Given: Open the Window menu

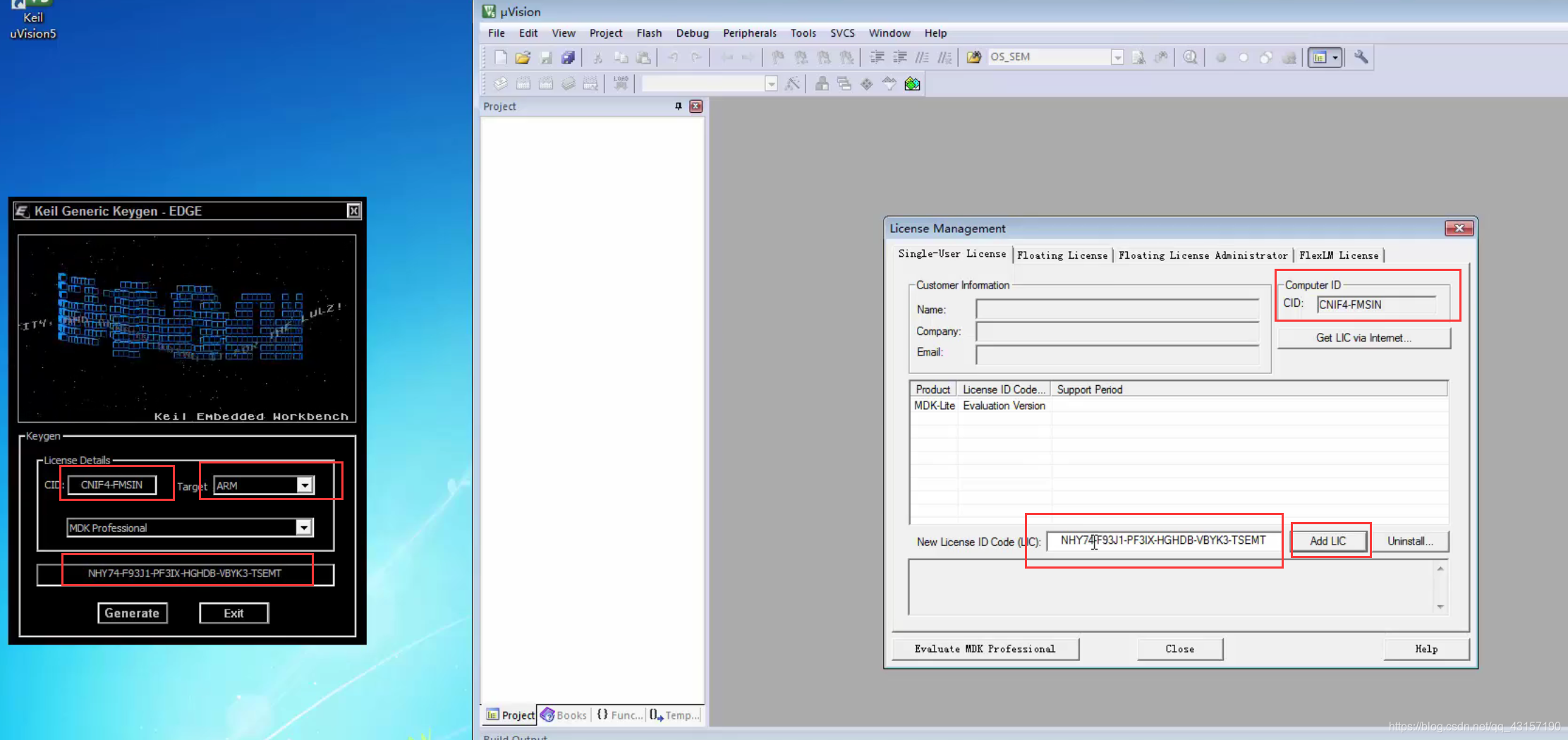Looking at the screenshot, I should (889, 33).
